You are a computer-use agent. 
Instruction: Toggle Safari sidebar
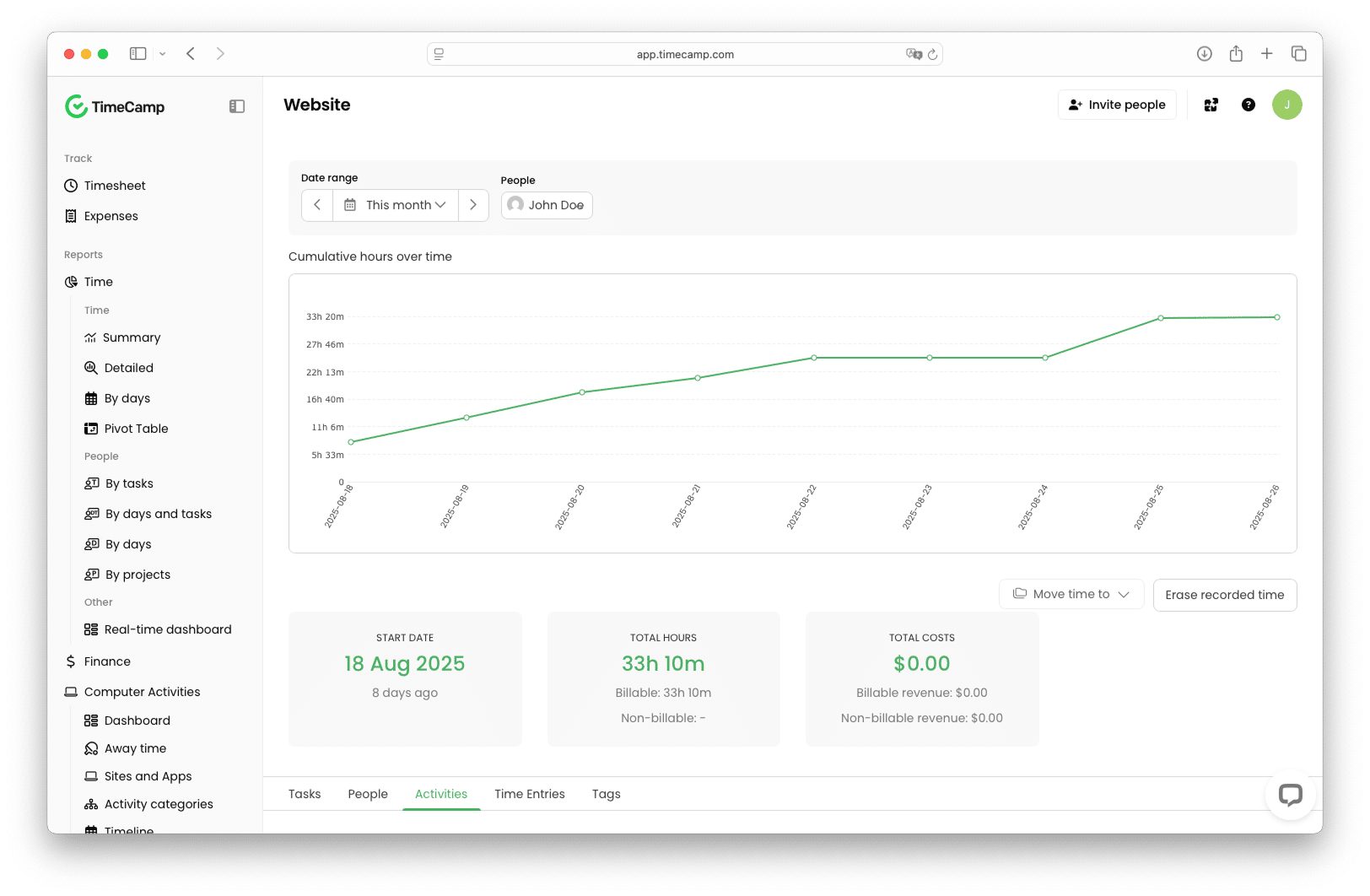click(138, 54)
